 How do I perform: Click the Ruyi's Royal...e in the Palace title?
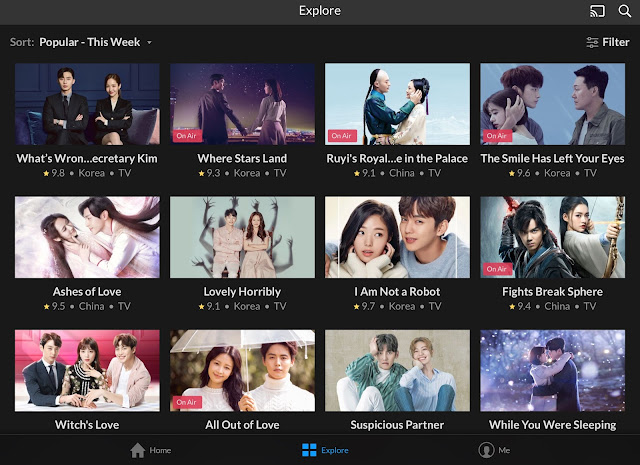(397, 158)
